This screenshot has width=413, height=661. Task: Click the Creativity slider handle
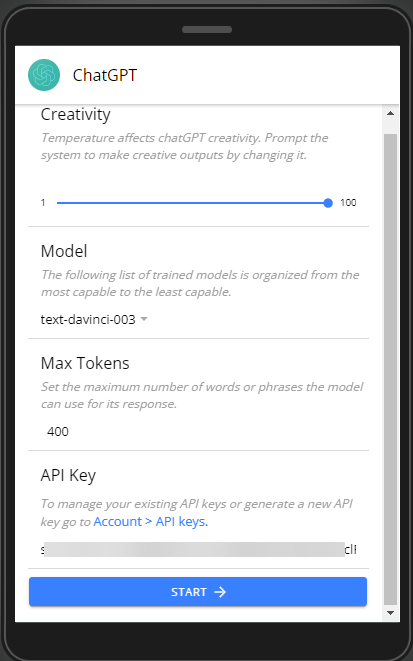point(328,203)
